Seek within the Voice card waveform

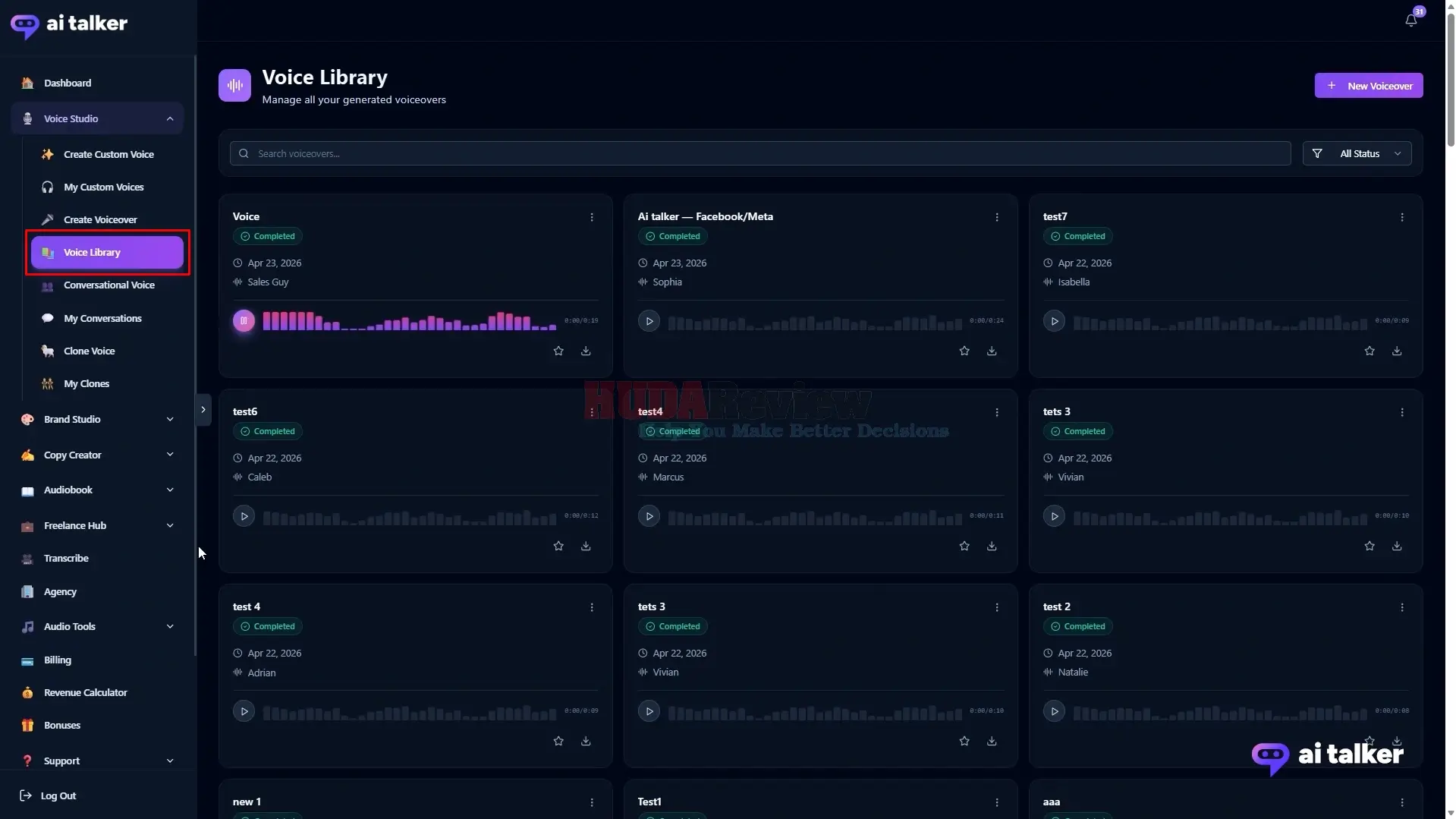410,321
